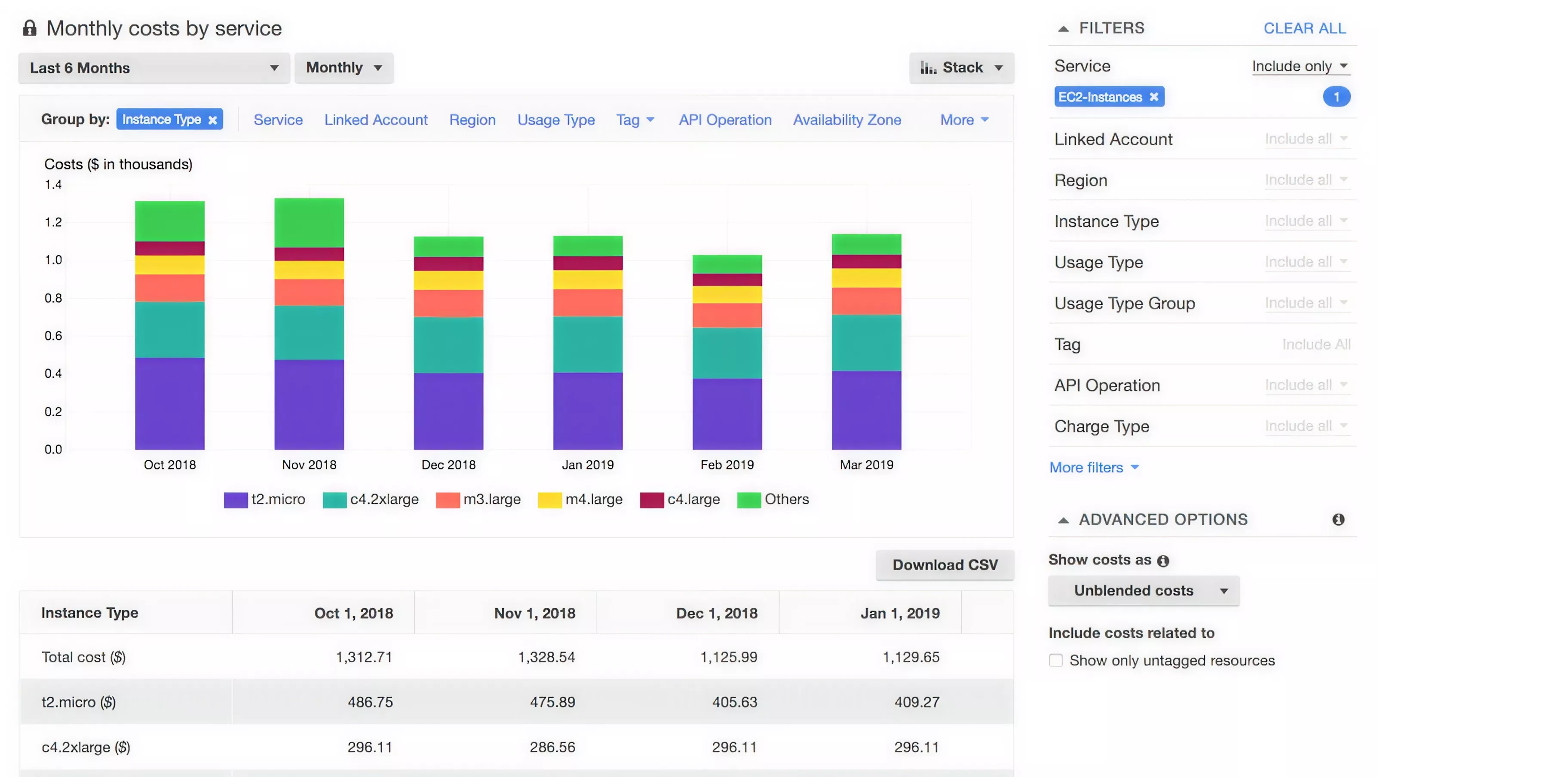Enable Show only untagged resources

pos(1056,660)
